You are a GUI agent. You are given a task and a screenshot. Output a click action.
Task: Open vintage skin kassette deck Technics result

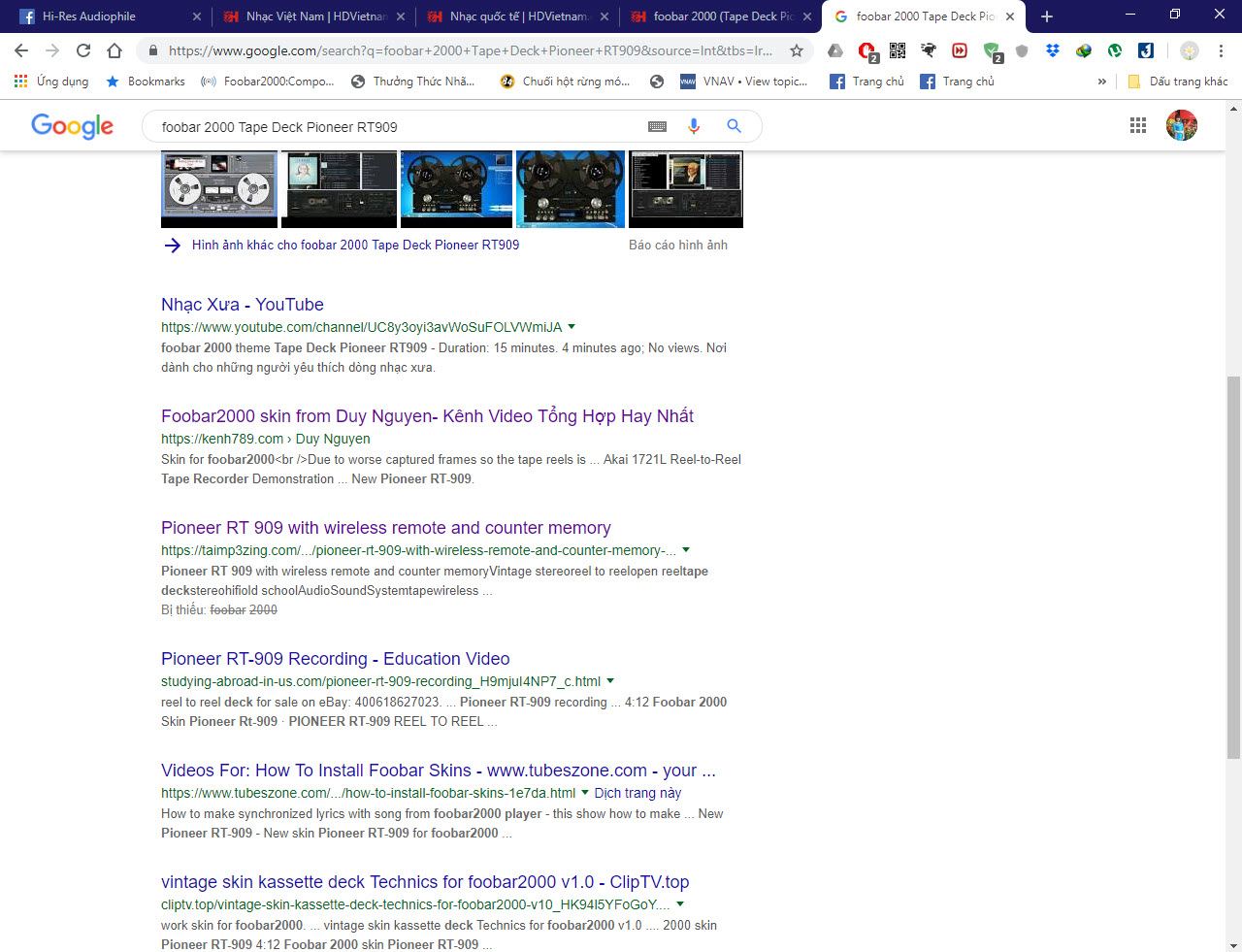tap(425, 882)
